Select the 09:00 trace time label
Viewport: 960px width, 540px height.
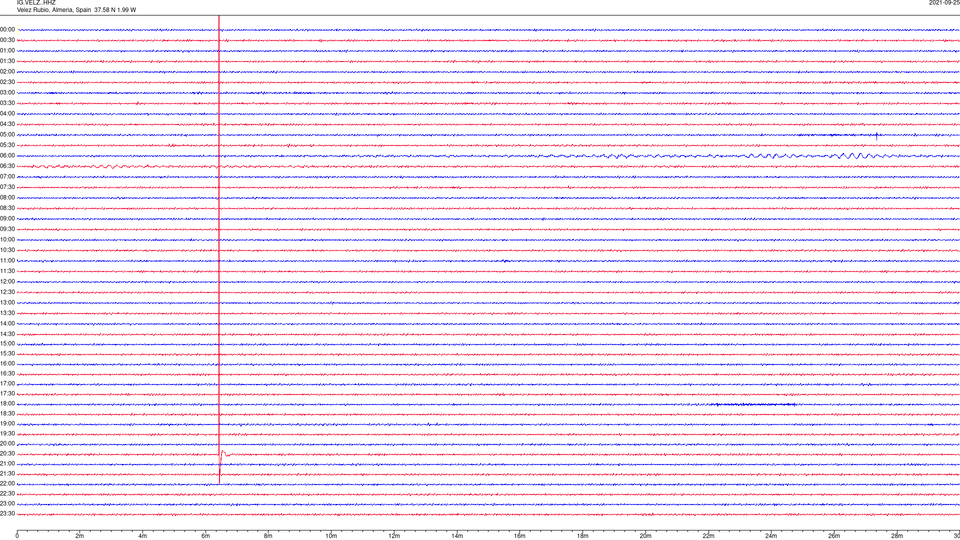[7, 219]
